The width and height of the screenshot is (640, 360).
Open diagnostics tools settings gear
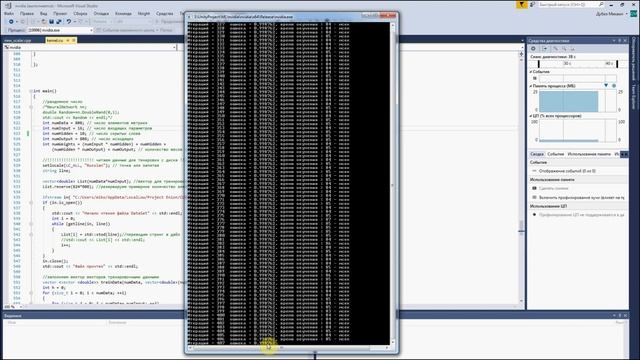click(x=533, y=49)
